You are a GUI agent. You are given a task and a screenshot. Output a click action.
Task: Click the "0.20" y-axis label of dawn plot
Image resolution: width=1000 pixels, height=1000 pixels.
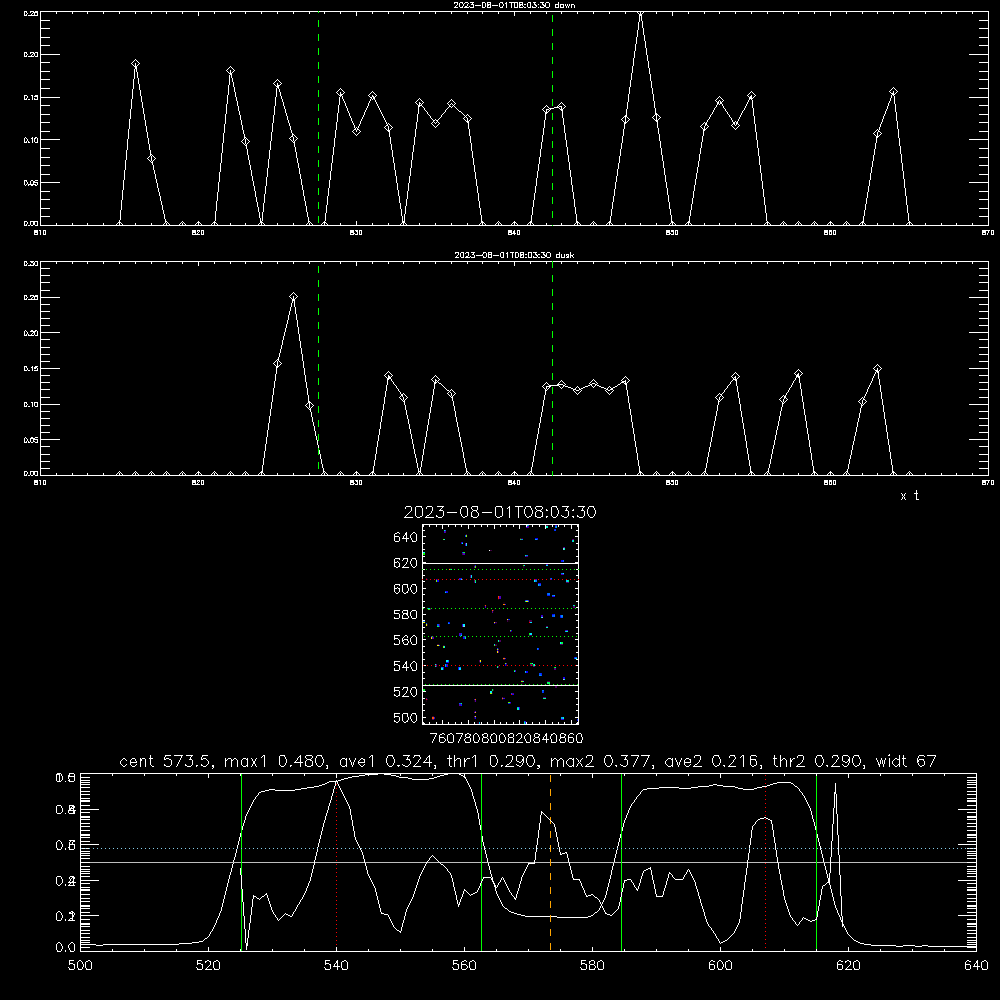(x=31, y=55)
